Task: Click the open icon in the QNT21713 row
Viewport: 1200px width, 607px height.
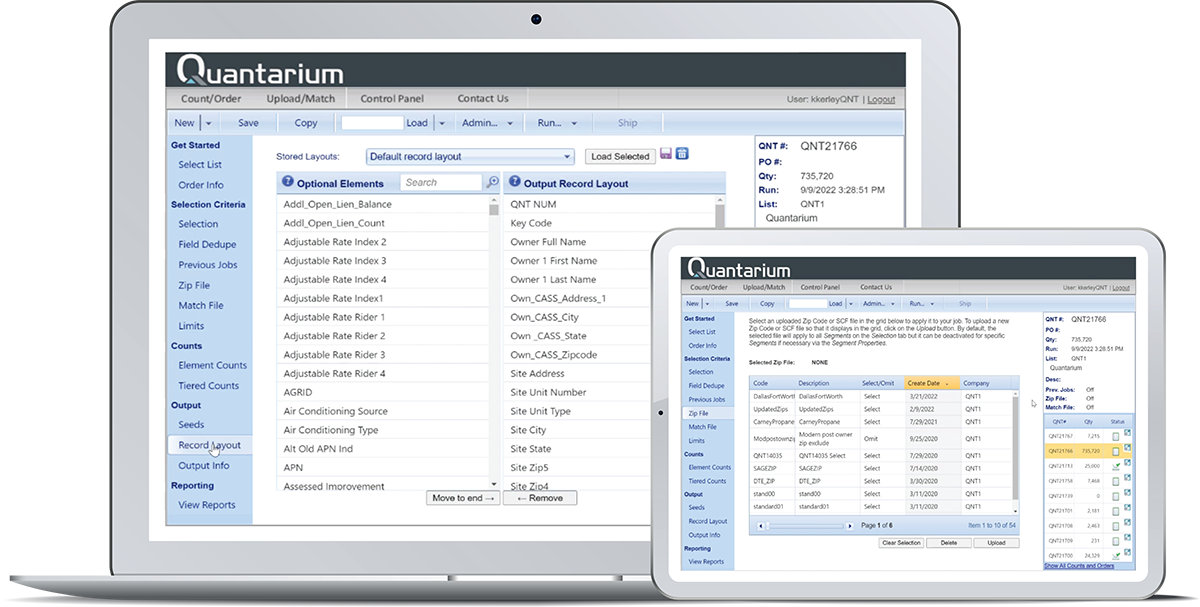Action: pyautogui.click(x=1128, y=462)
